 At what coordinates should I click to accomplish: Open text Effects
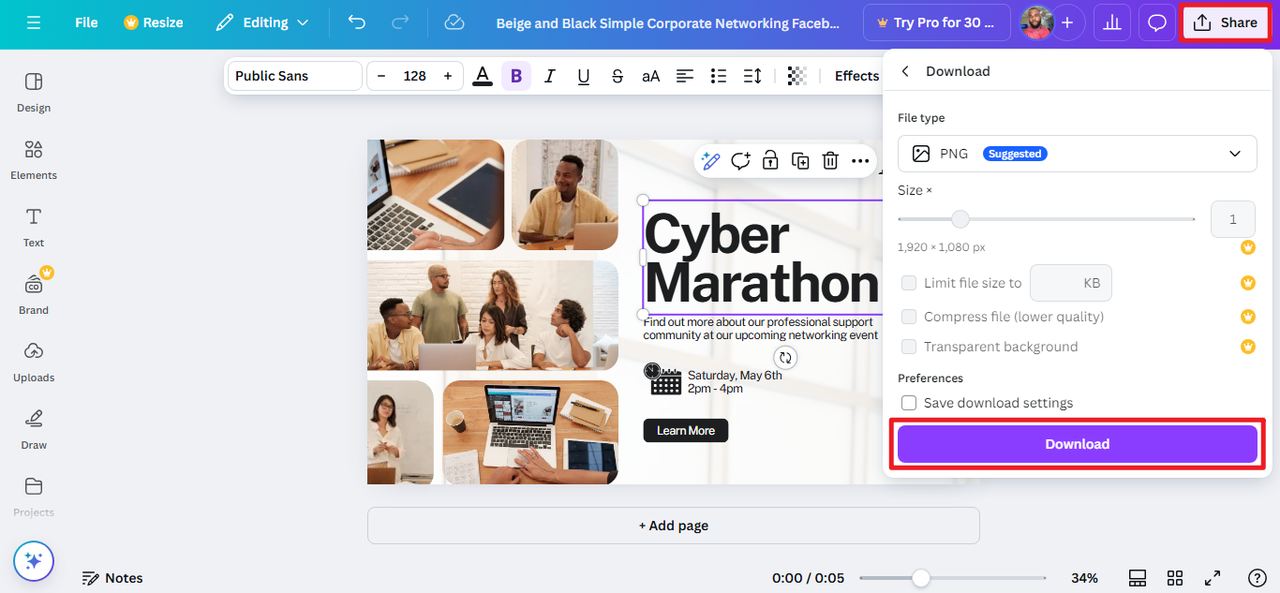pyautogui.click(x=857, y=76)
